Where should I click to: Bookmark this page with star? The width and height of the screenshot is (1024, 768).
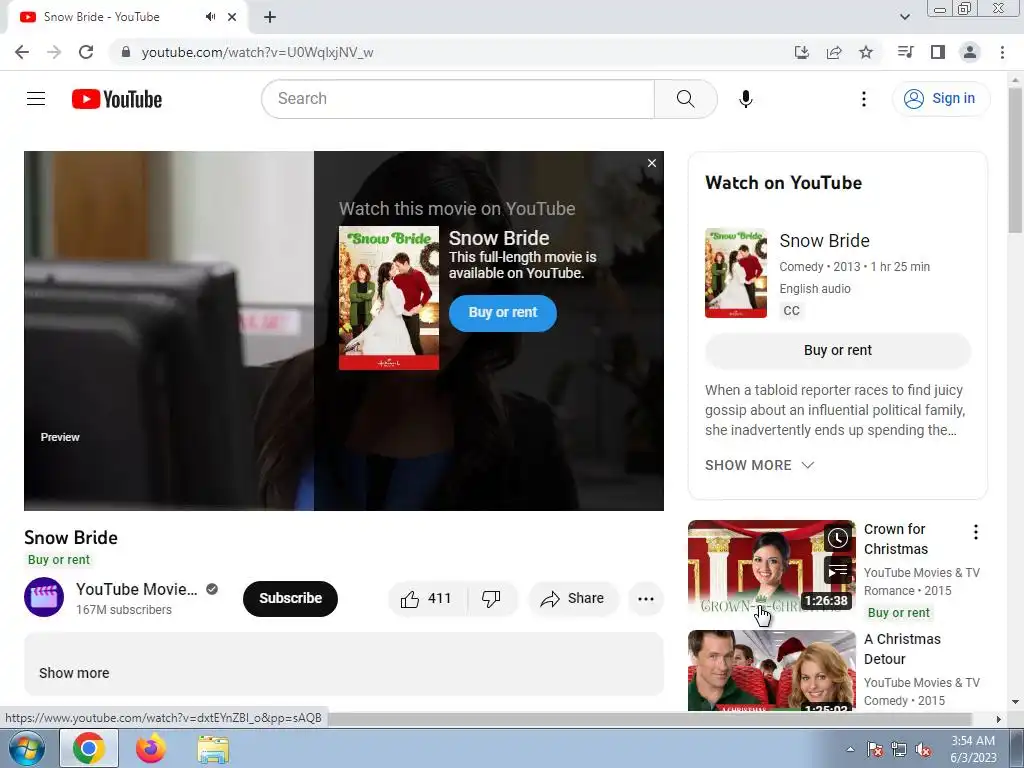coord(866,52)
